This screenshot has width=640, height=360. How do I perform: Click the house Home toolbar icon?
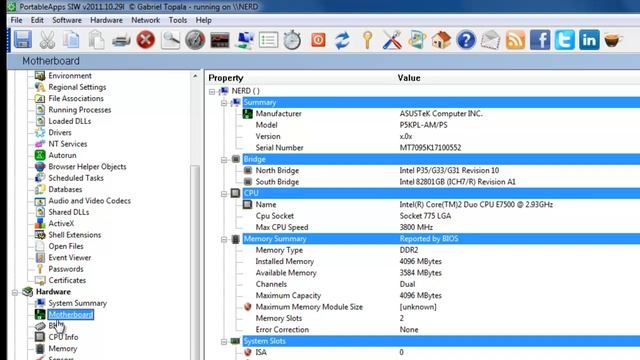441,40
